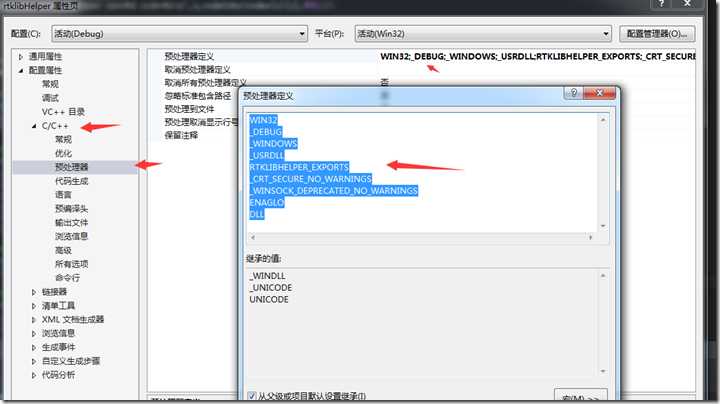This screenshot has height=404, width=720.
Task: Click the _DEBUG line in the editor
Action: pos(265,132)
